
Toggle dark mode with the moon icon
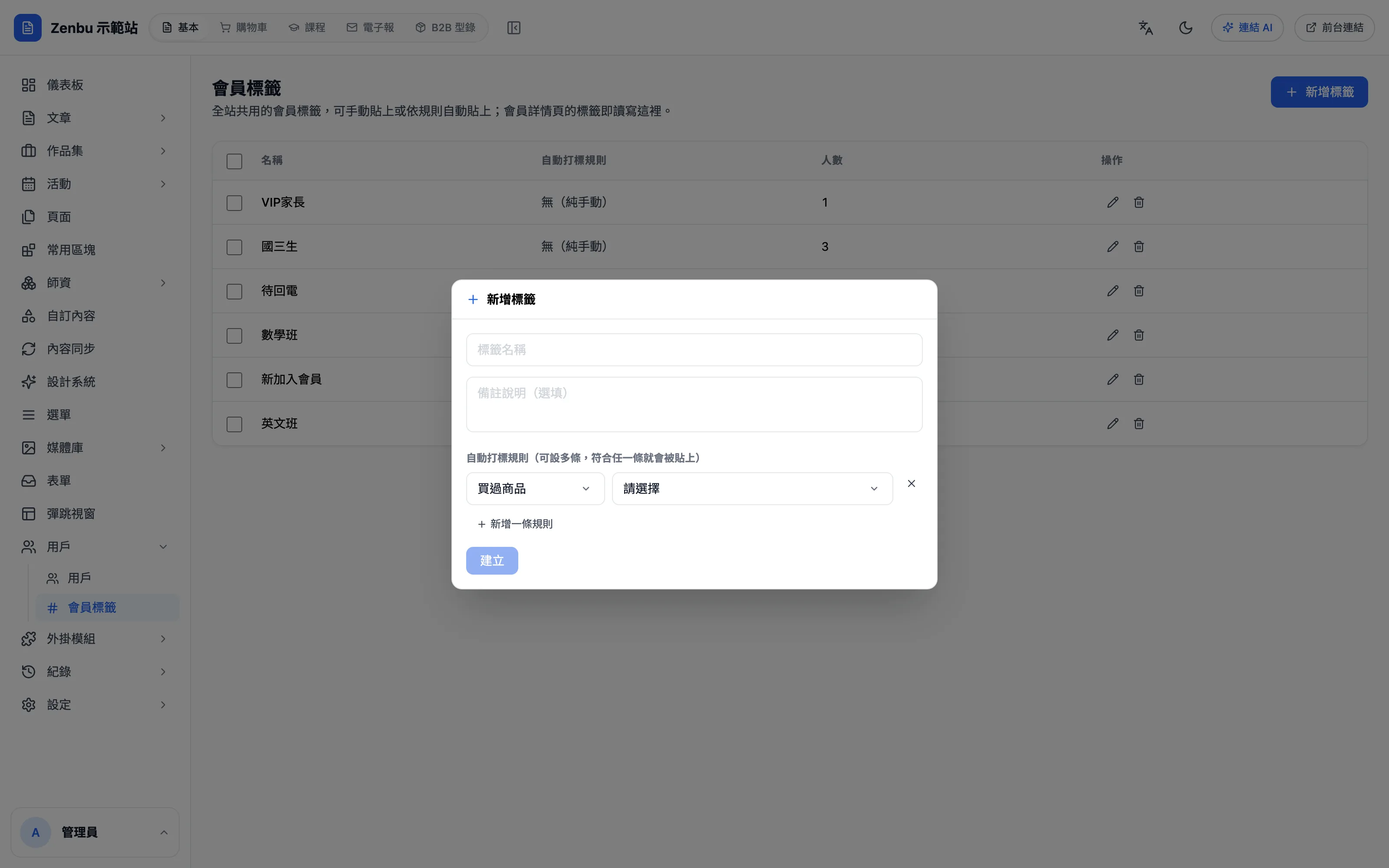1185,27
